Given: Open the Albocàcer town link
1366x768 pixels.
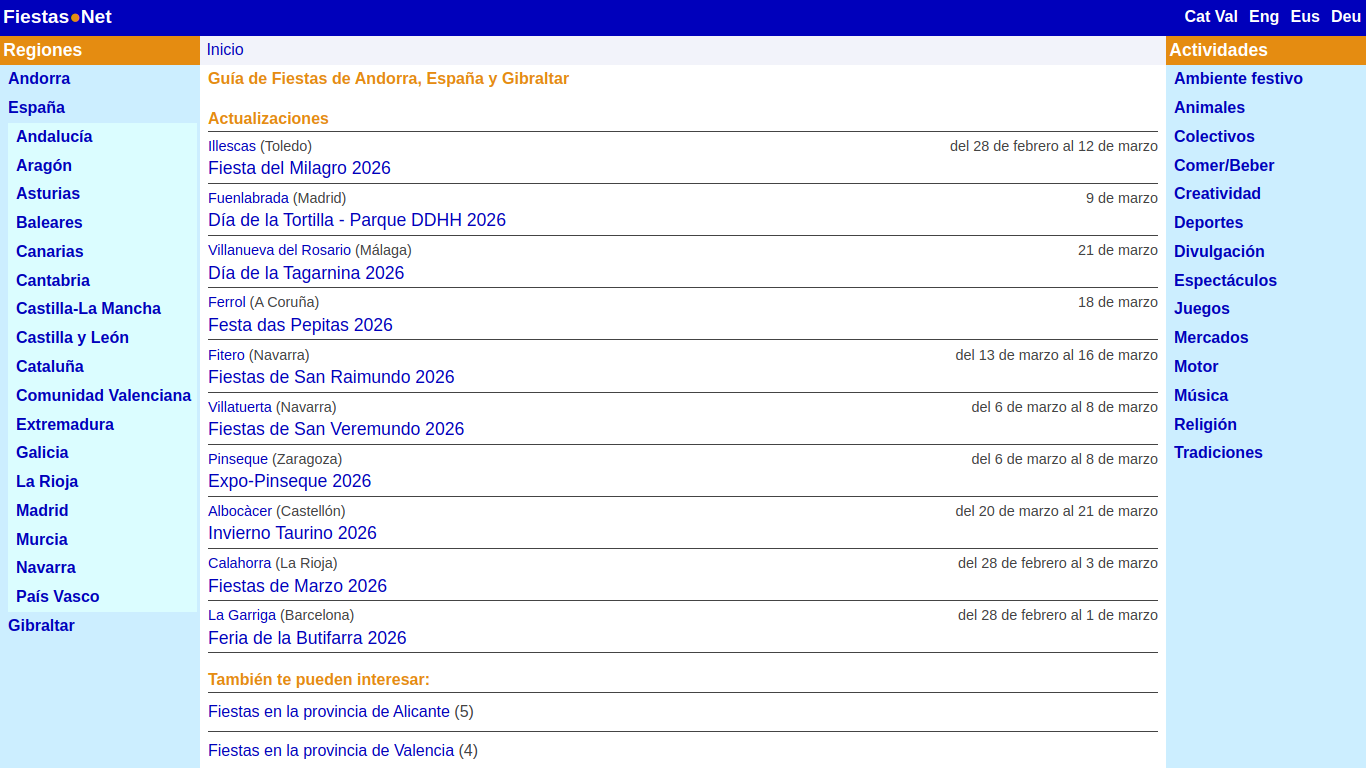Looking at the screenshot, I should pyautogui.click(x=240, y=511).
